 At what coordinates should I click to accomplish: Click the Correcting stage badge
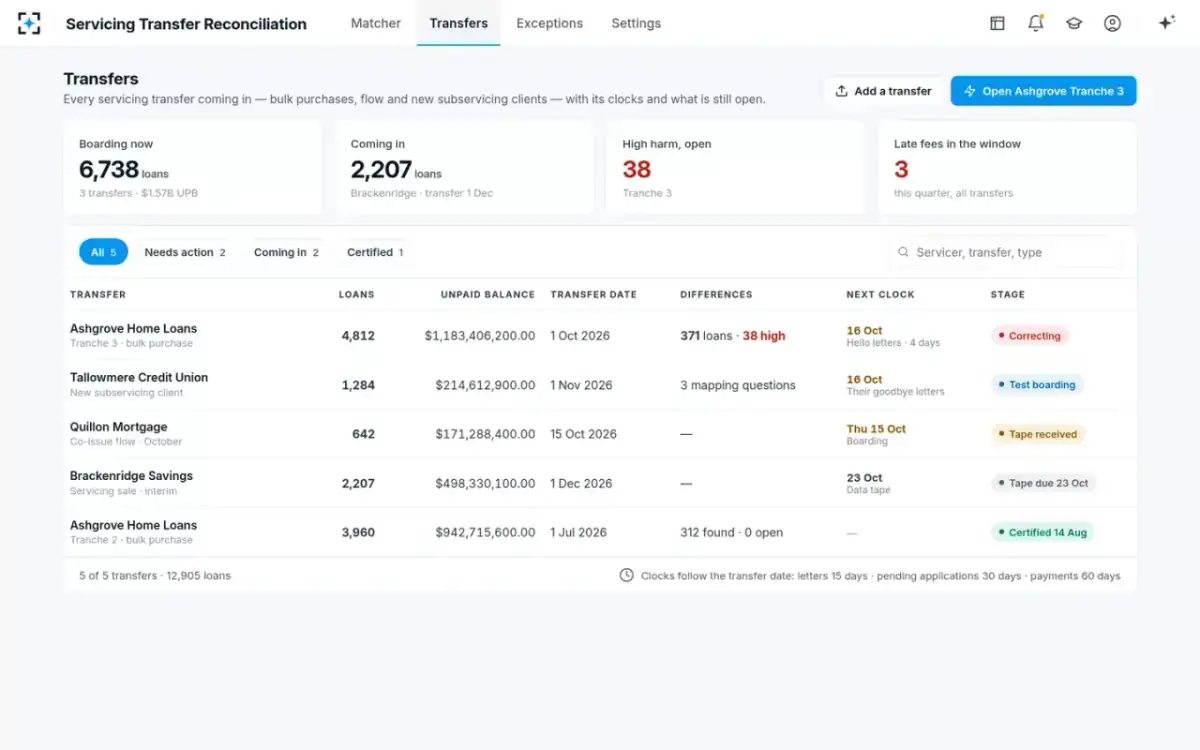1029,336
